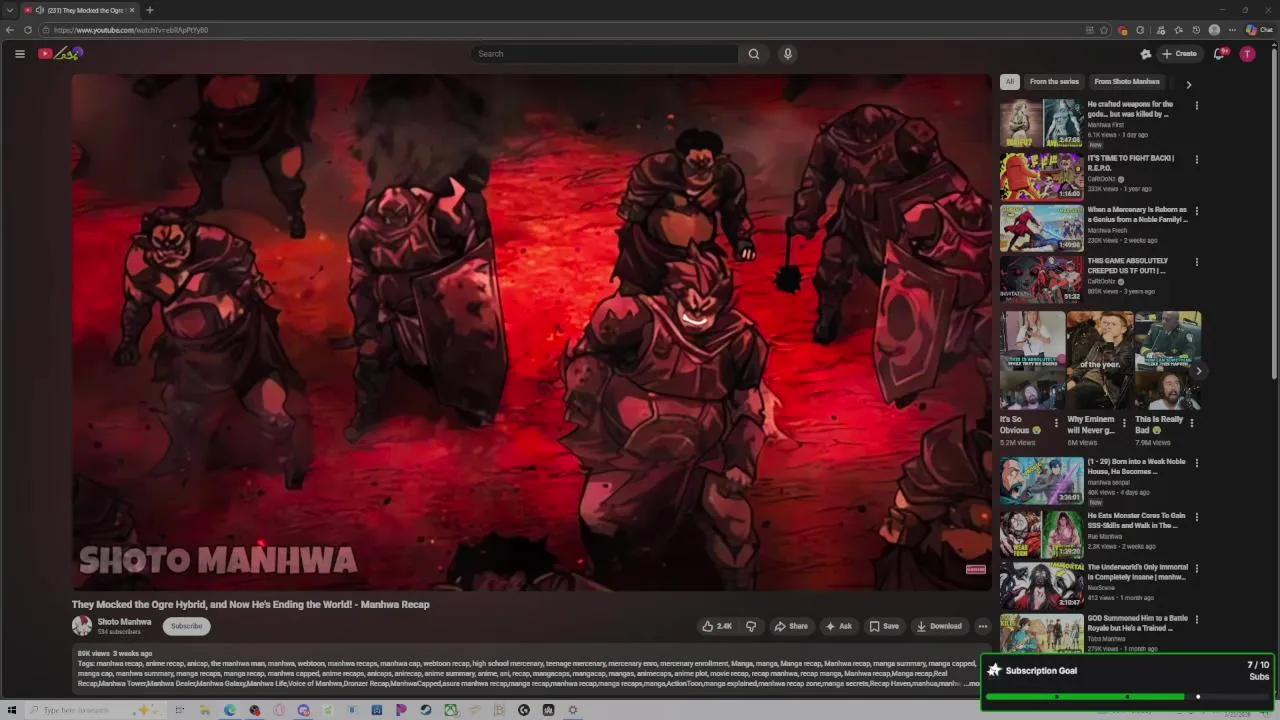Add the page to browser favorites
This screenshot has width=1280, height=720.
[1104, 30]
